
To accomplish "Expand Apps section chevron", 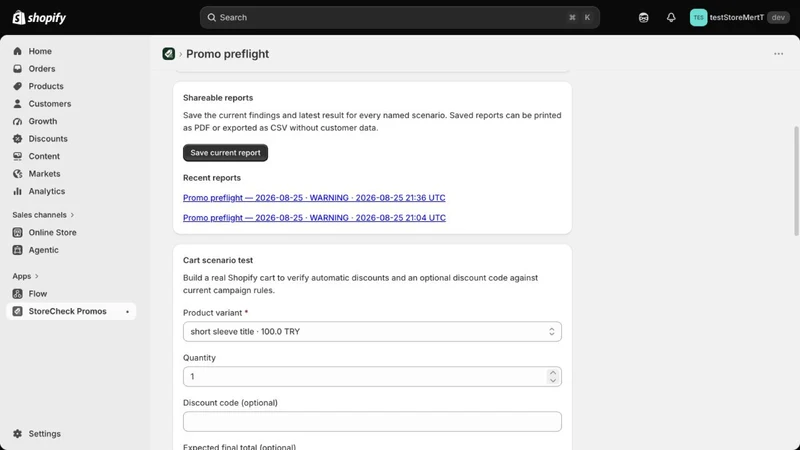I will coord(37,276).
